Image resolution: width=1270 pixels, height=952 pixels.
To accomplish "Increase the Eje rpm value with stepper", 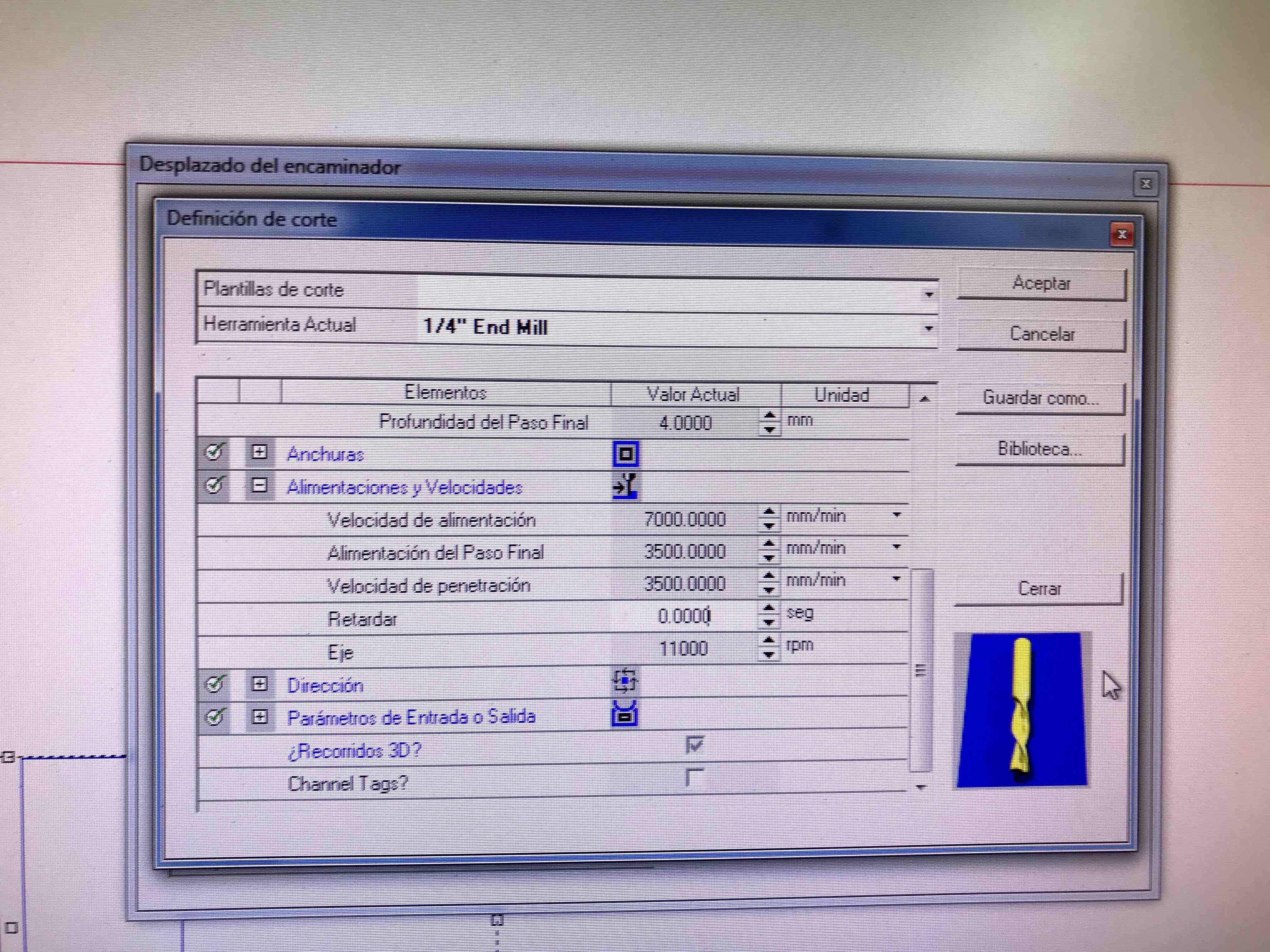I will point(768,641).
